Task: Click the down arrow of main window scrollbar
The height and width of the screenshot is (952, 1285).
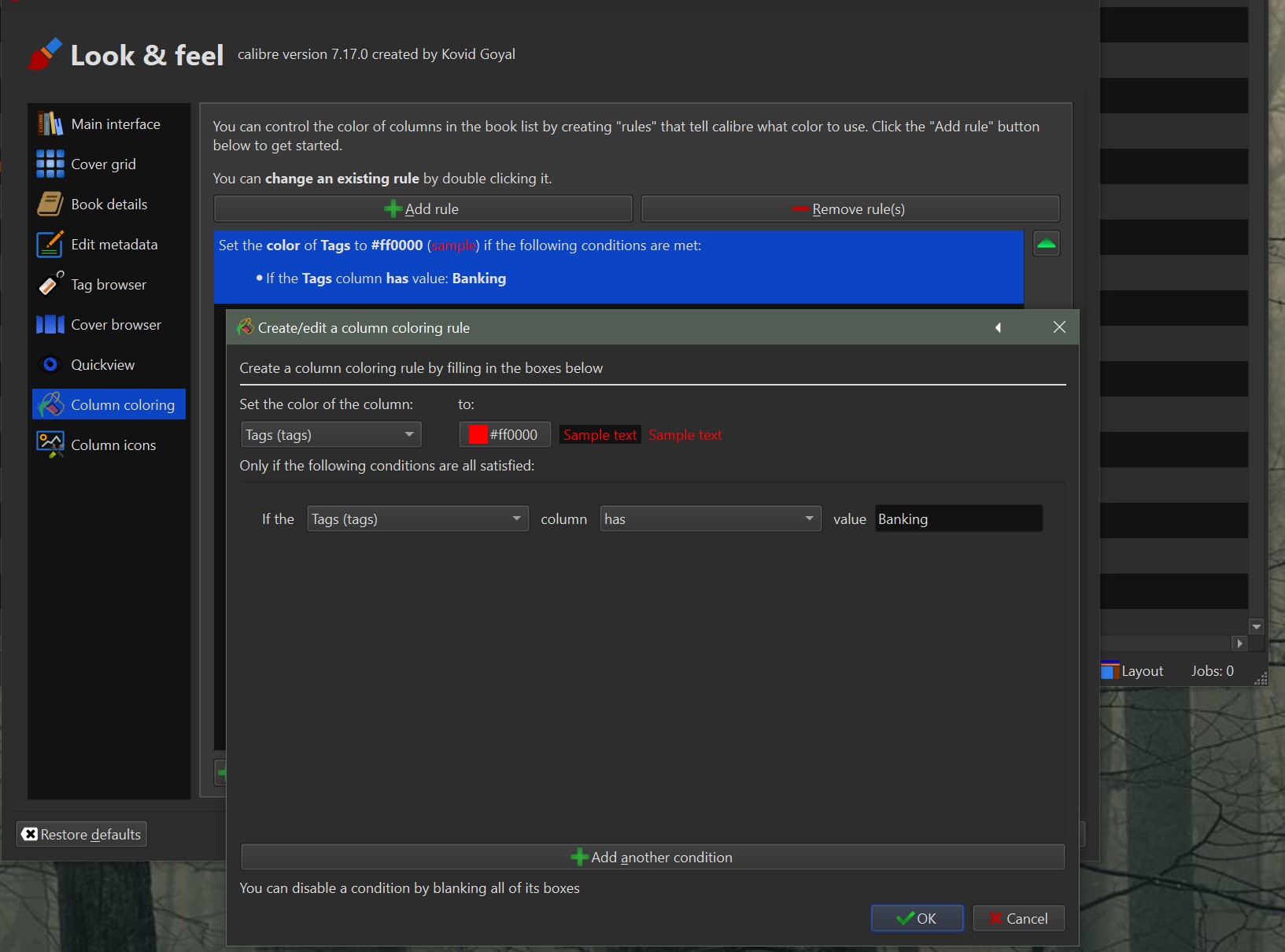Action: [1257, 627]
